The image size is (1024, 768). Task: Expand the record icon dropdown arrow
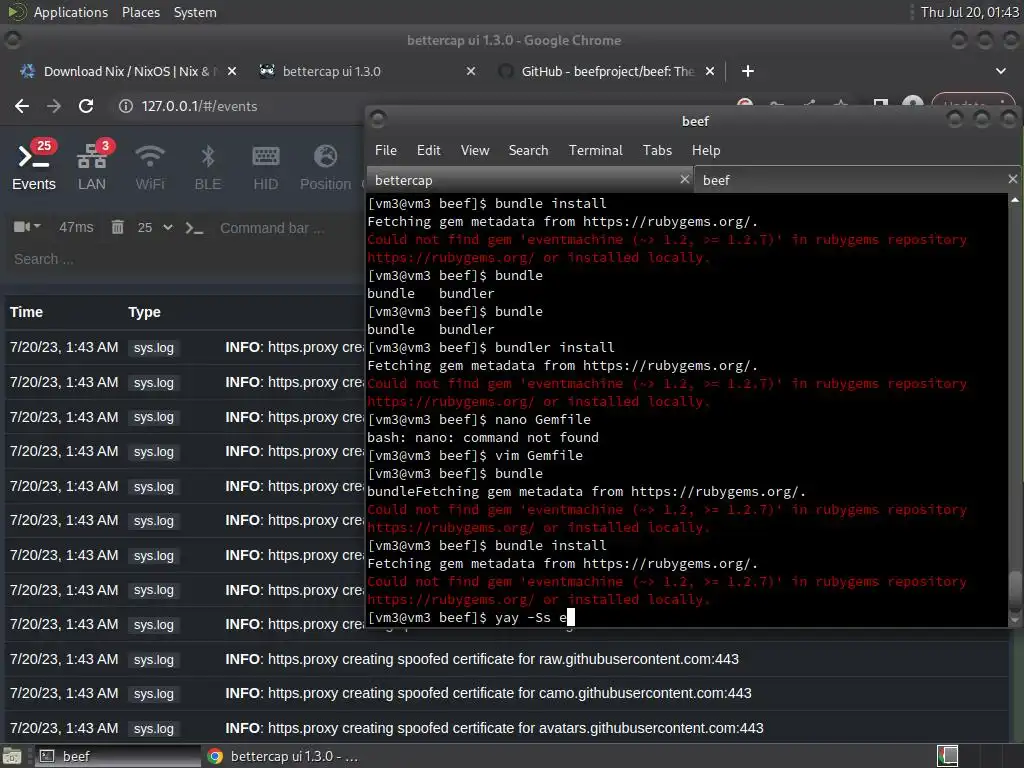[x=37, y=226]
